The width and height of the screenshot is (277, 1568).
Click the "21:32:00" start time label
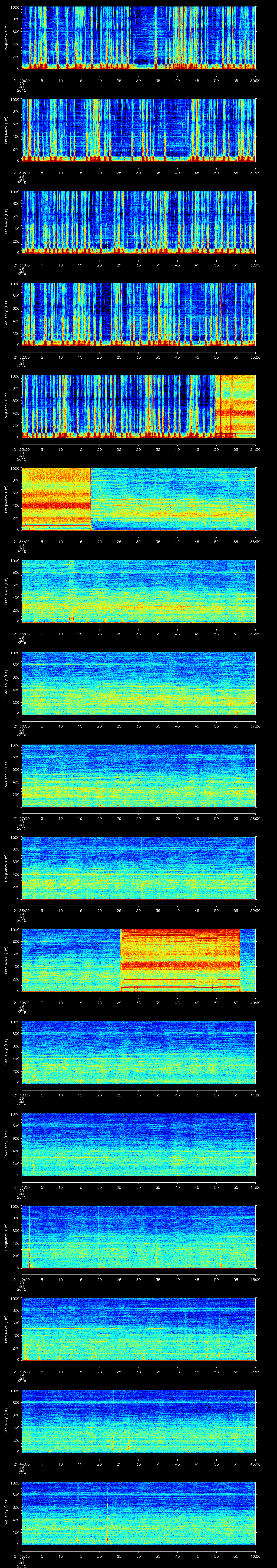point(21,357)
